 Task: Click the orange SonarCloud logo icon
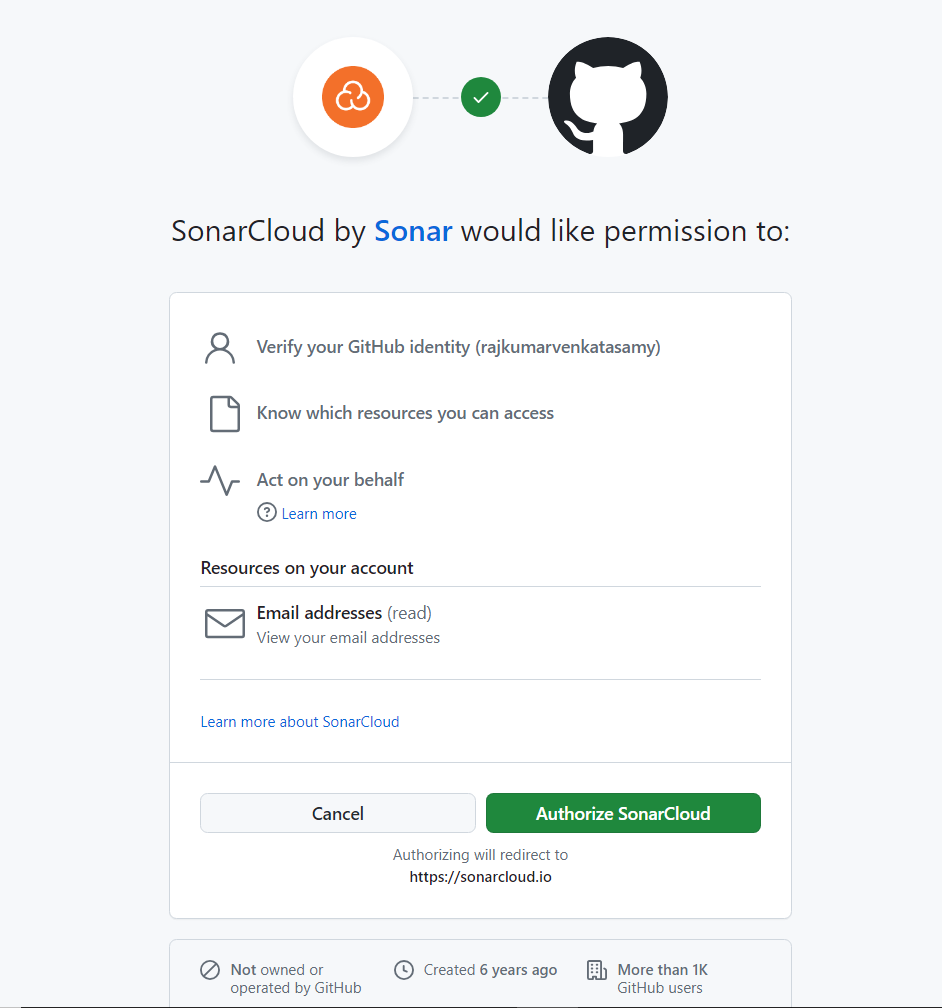[x=352, y=97]
